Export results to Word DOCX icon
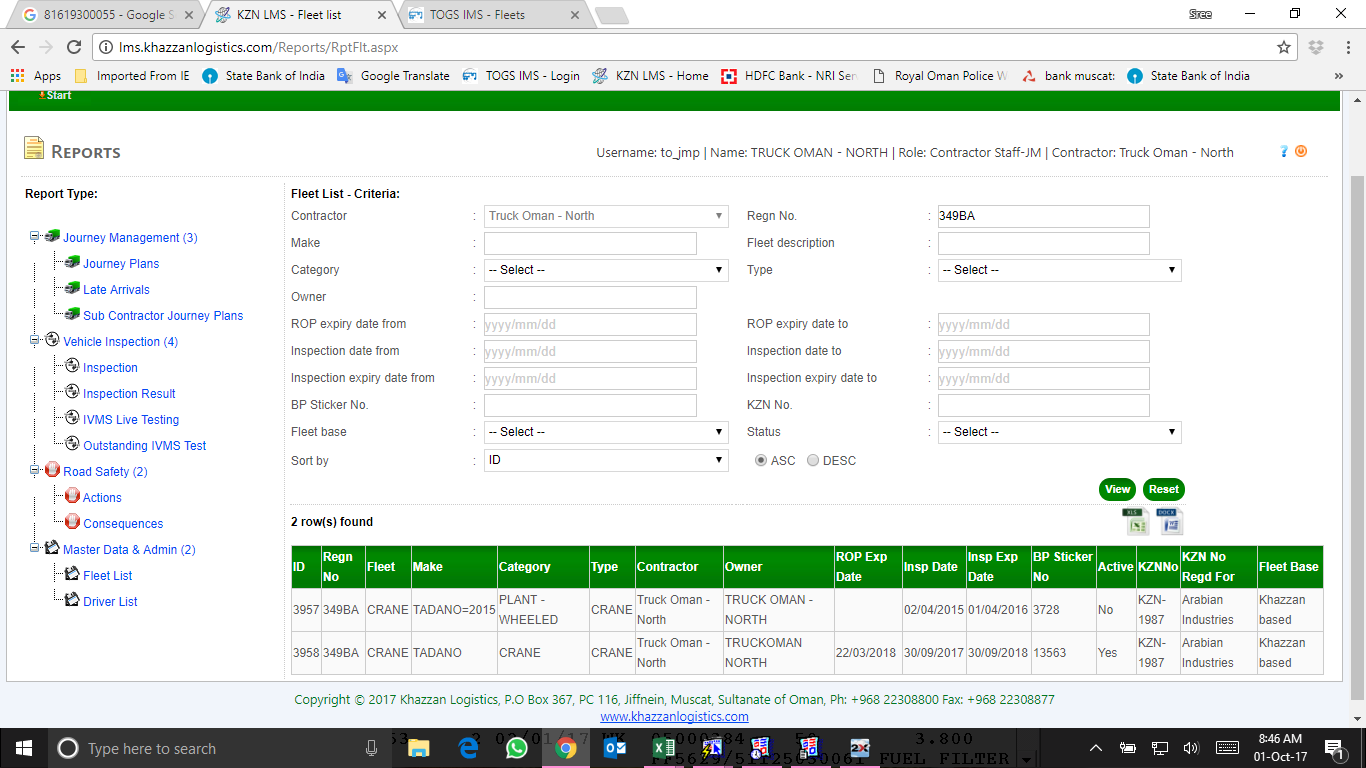Viewport: 1366px width, 768px height. [x=1169, y=521]
